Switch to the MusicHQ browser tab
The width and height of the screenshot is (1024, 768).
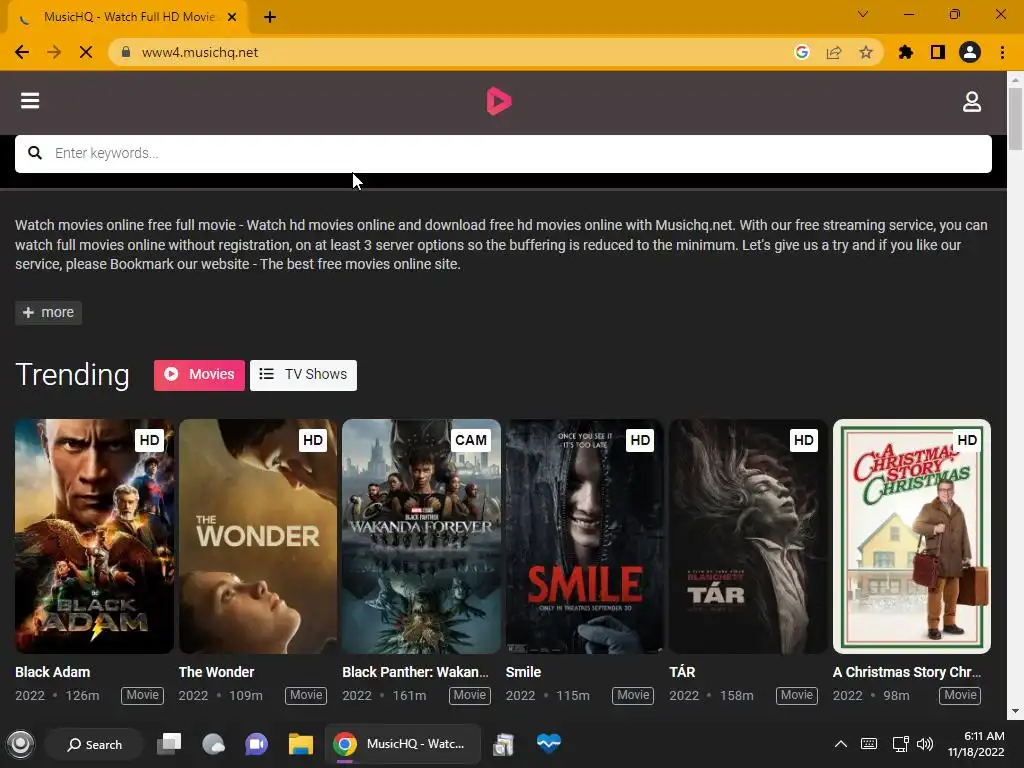coord(128,18)
